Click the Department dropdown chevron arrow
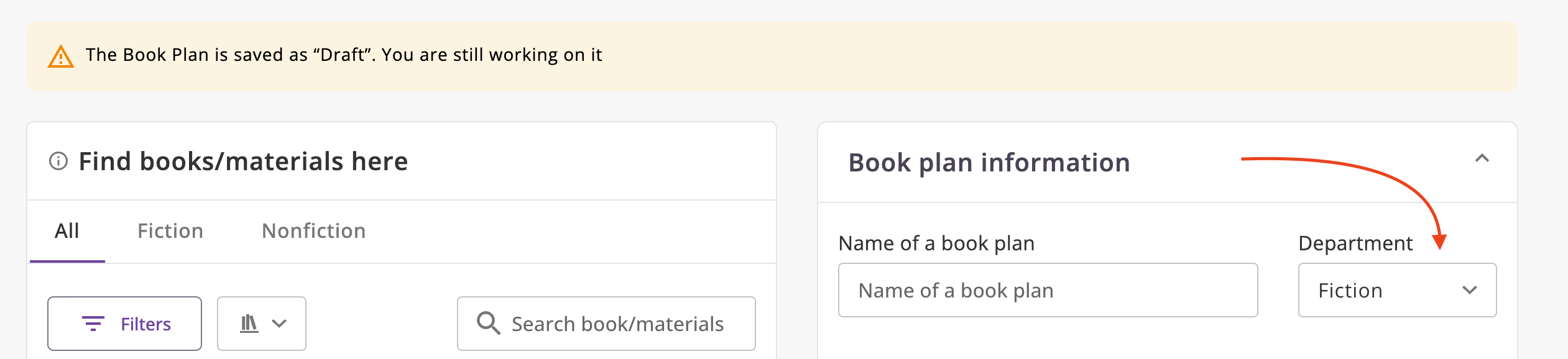The height and width of the screenshot is (359, 1568). click(x=1470, y=290)
